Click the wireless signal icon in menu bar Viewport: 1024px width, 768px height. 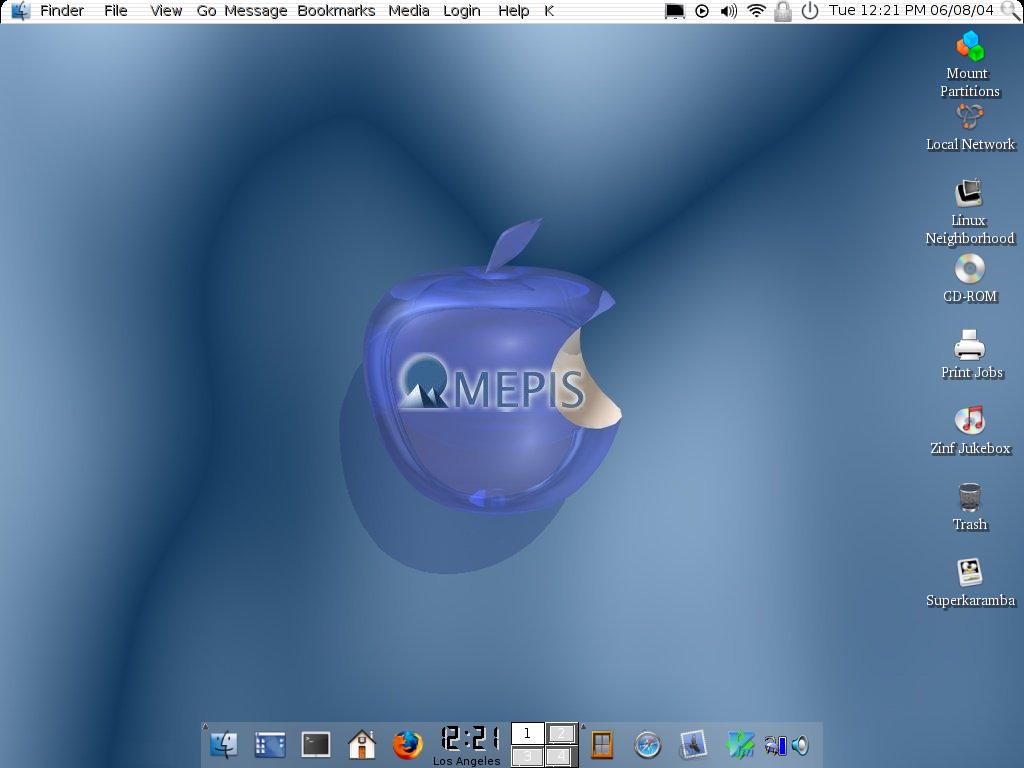756,10
